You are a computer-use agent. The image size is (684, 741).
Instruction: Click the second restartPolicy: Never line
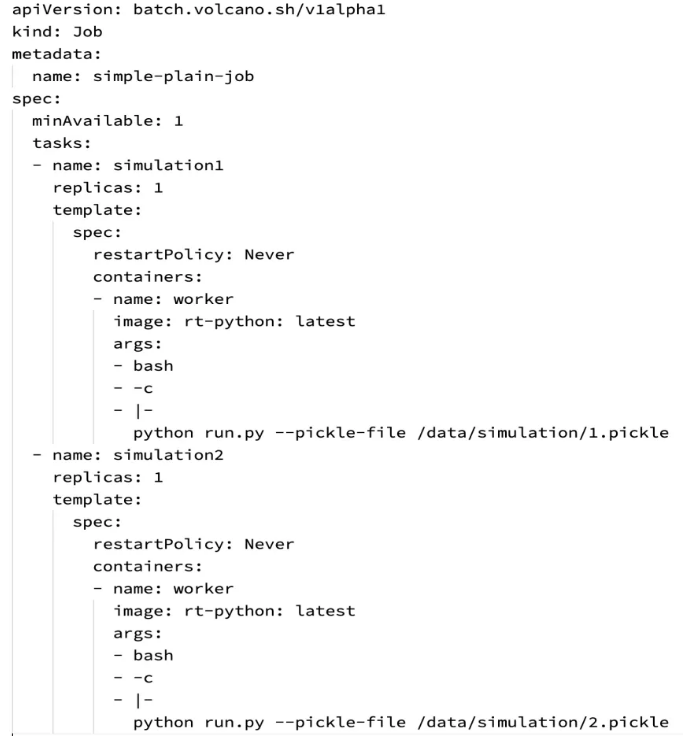tap(193, 544)
